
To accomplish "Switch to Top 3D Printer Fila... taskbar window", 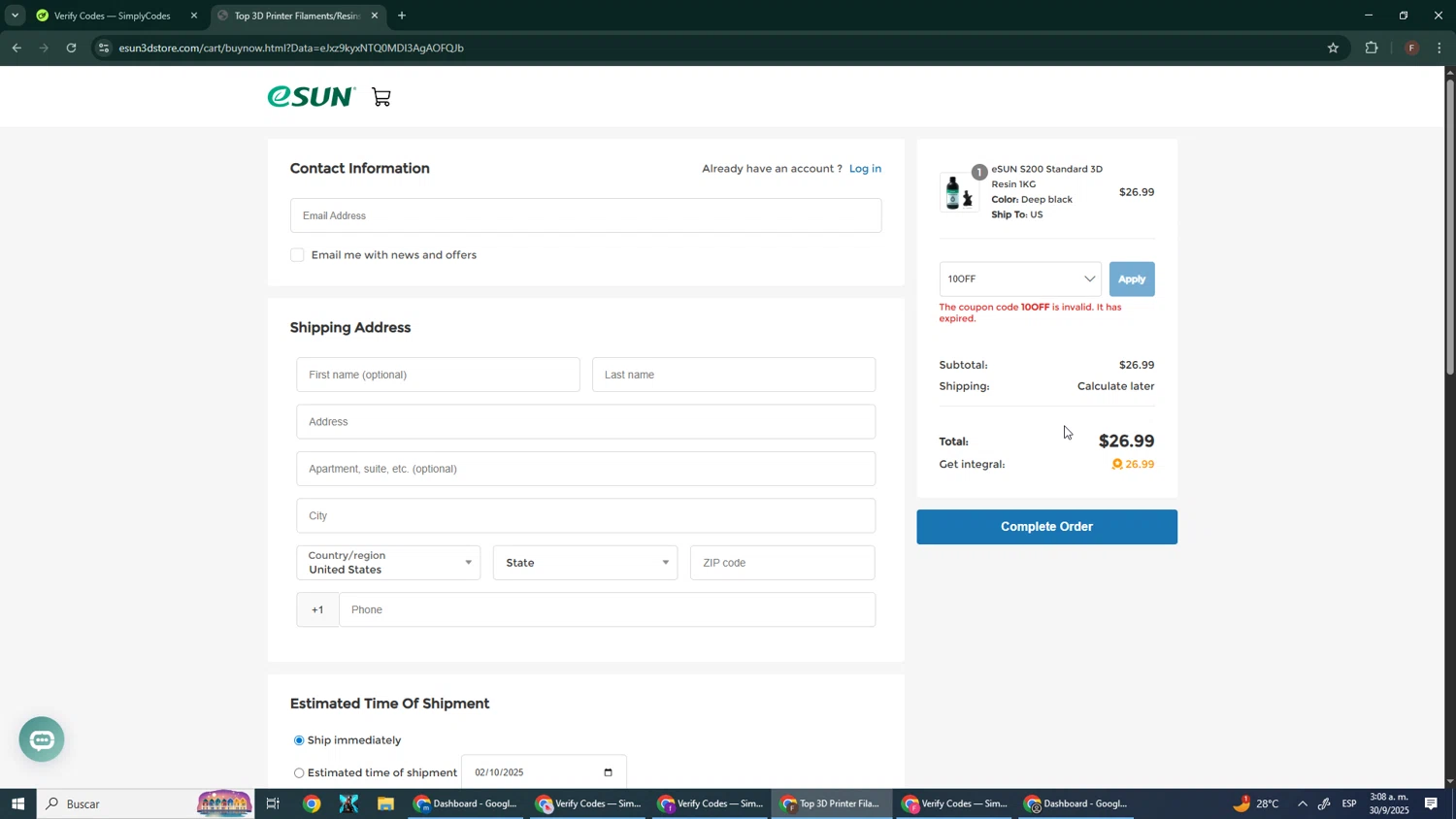I will (832, 803).
